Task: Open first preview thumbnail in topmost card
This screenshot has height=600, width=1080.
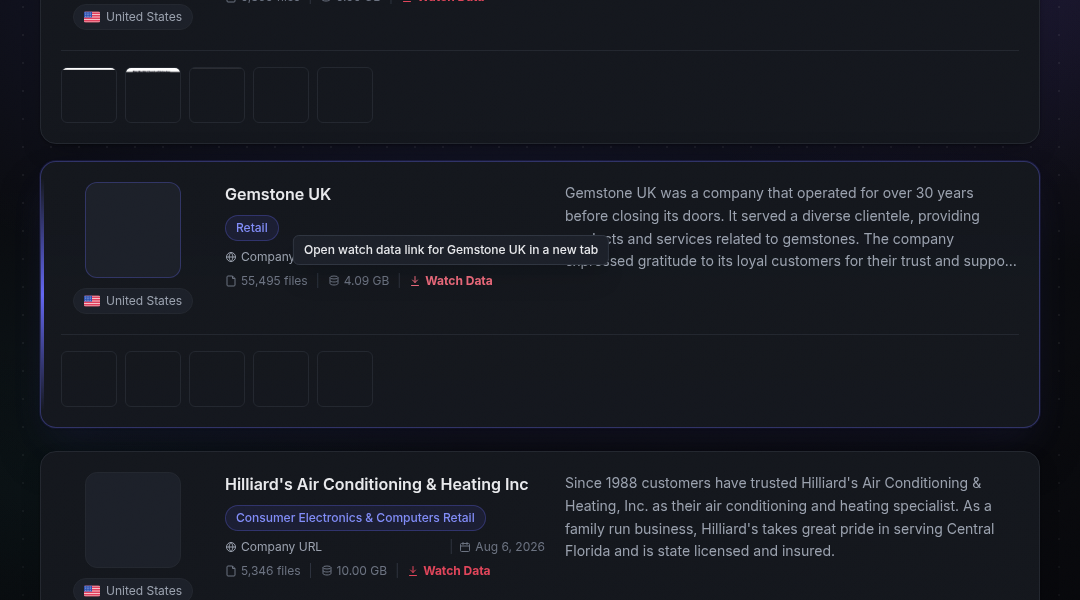Action: coord(89,95)
